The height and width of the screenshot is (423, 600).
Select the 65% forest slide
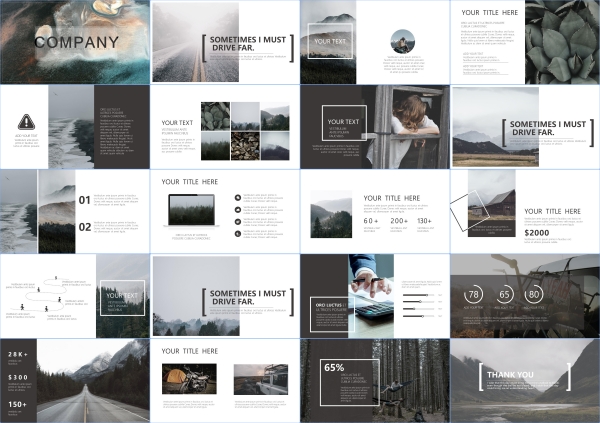pos(374,380)
